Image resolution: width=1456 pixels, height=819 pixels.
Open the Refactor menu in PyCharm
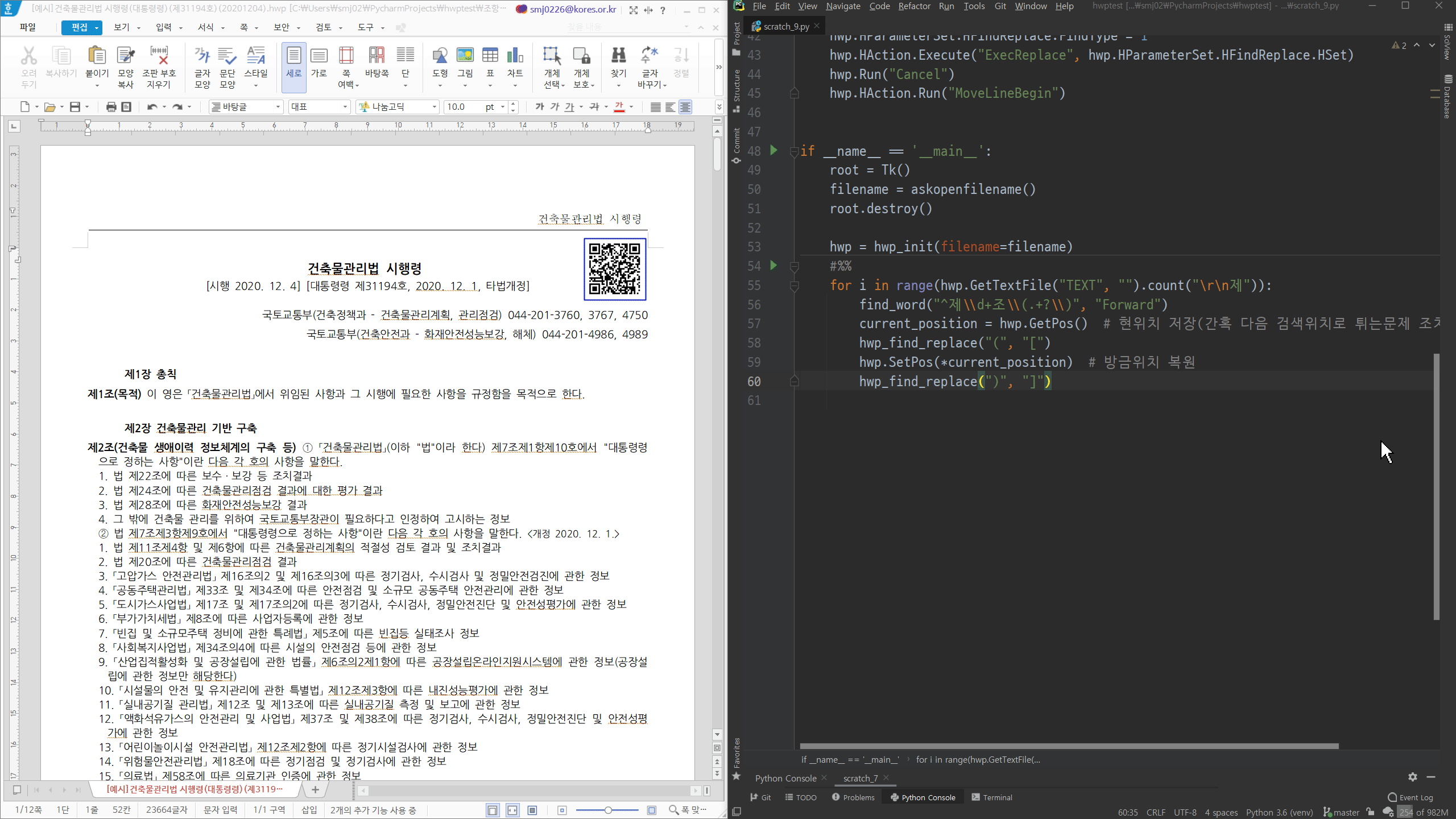914,6
